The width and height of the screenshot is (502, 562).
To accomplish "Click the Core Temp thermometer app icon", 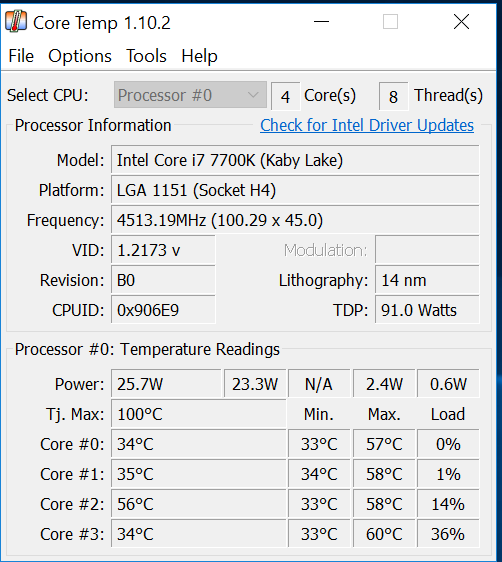I will [x=16, y=22].
